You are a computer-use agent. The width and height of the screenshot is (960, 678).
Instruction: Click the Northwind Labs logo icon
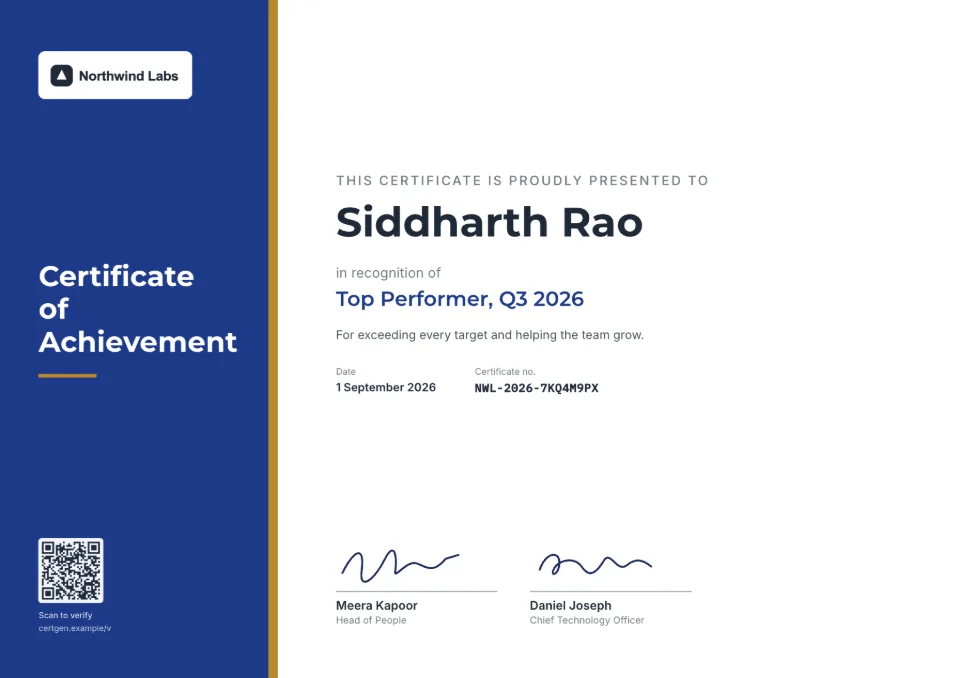click(61, 75)
